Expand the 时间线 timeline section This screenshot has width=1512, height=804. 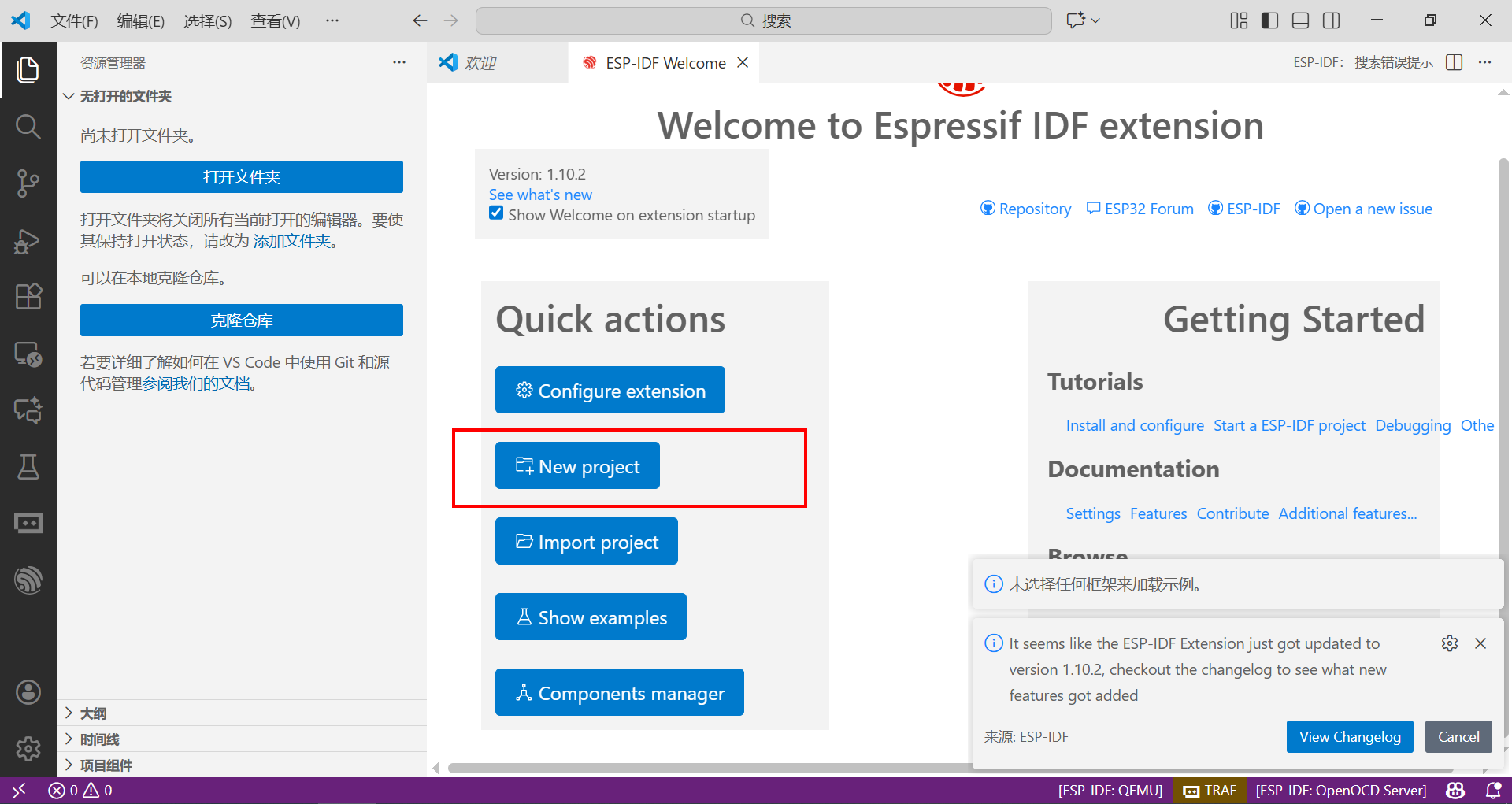tap(242, 739)
